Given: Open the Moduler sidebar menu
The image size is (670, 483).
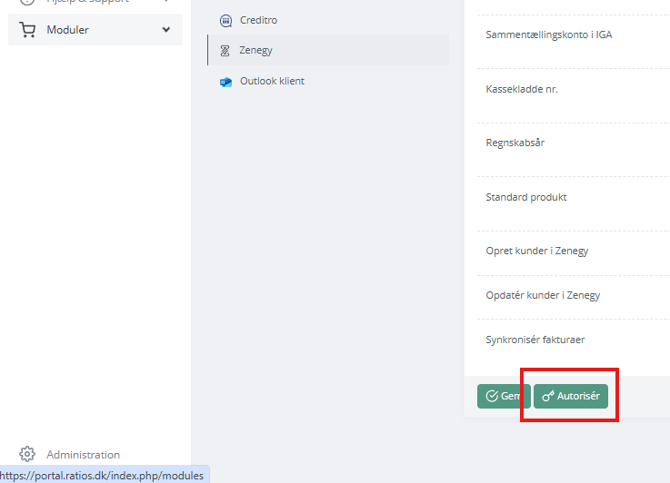Looking at the screenshot, I should point(67,30).
